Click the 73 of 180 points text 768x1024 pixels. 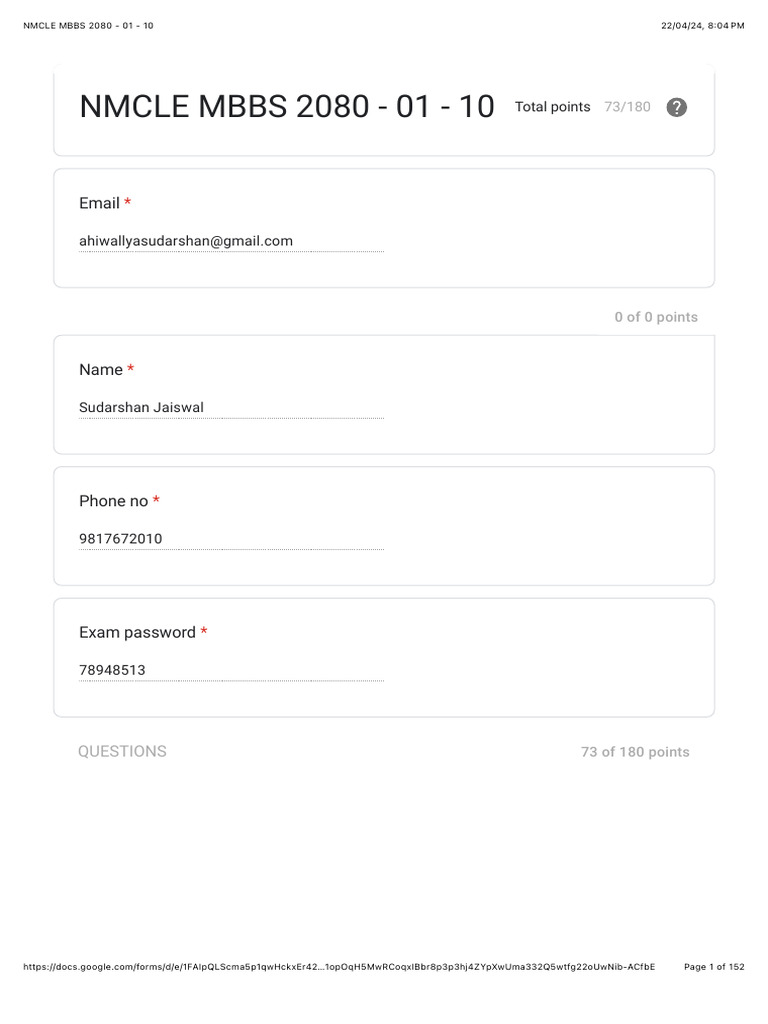pyautogui.click(x=635, y=752)
